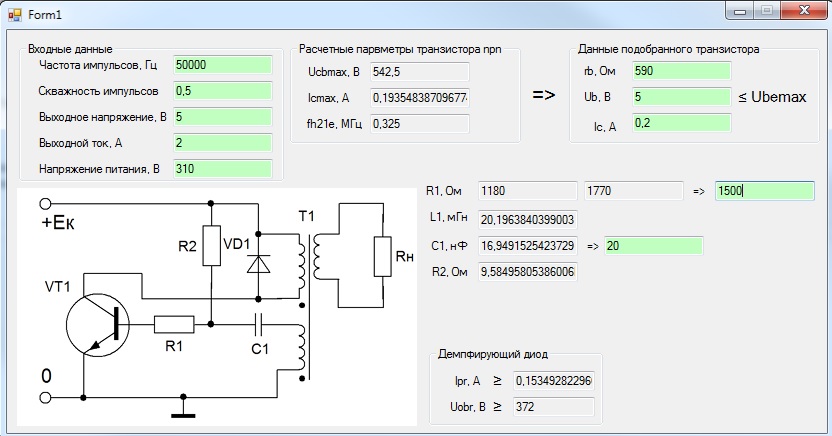Click the Ucbmax result field showing 542,5

click(419, 72)
